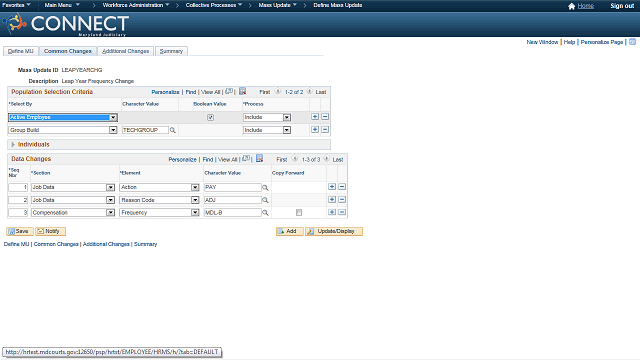Open Element dropdown showing Action
The height and width of the screenshot is (360, 640).
coord(160,187)
